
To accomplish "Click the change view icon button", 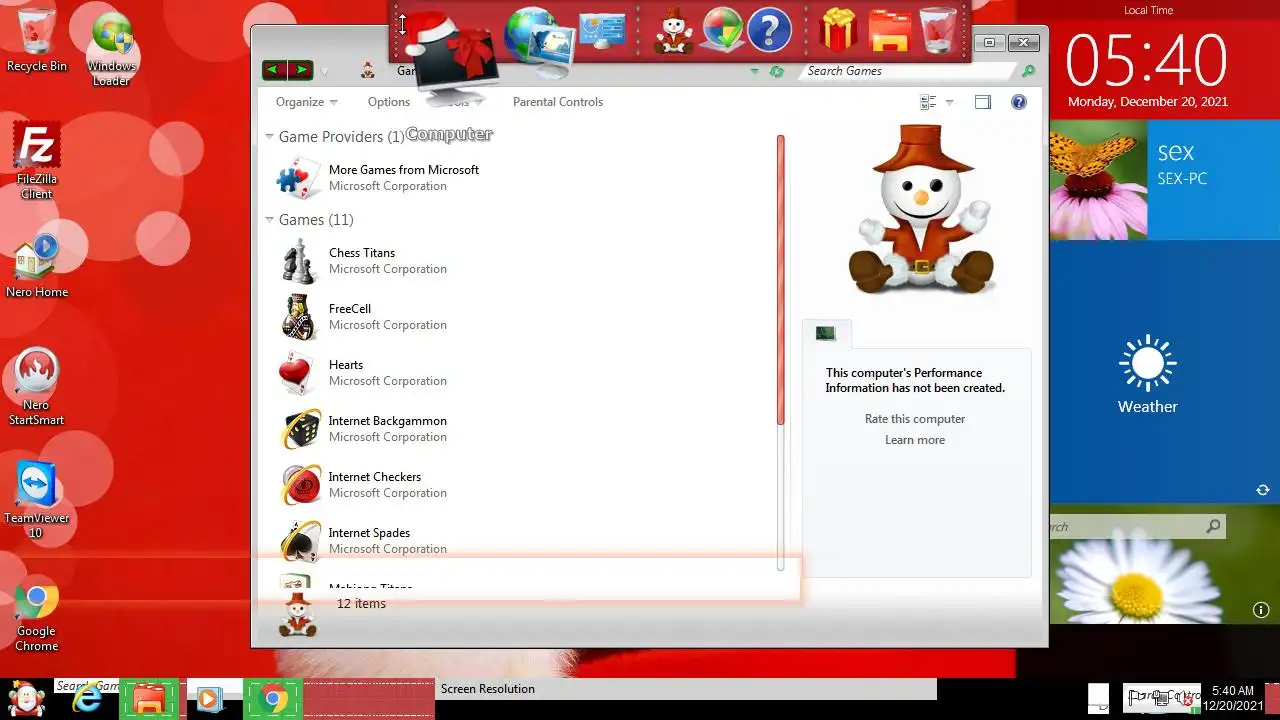I will click(x=928, y=102).
